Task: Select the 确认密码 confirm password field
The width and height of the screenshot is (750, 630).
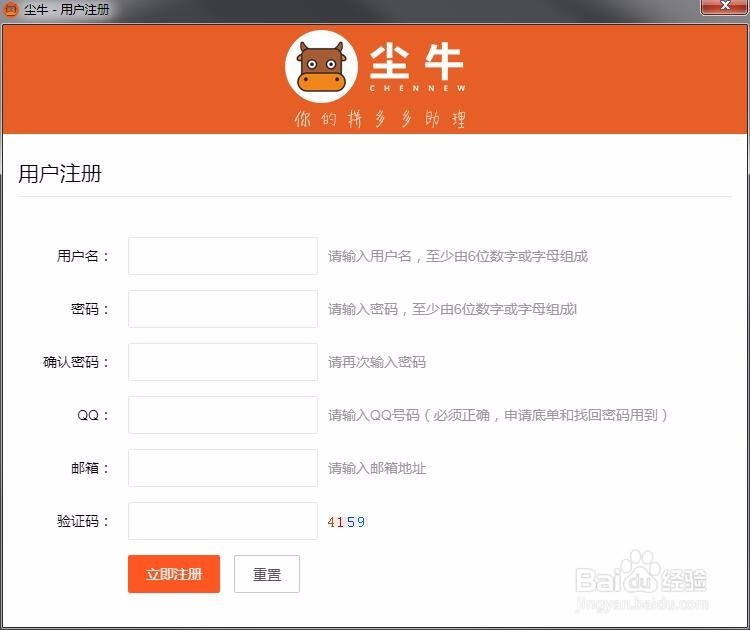Action: pos(222,362)
